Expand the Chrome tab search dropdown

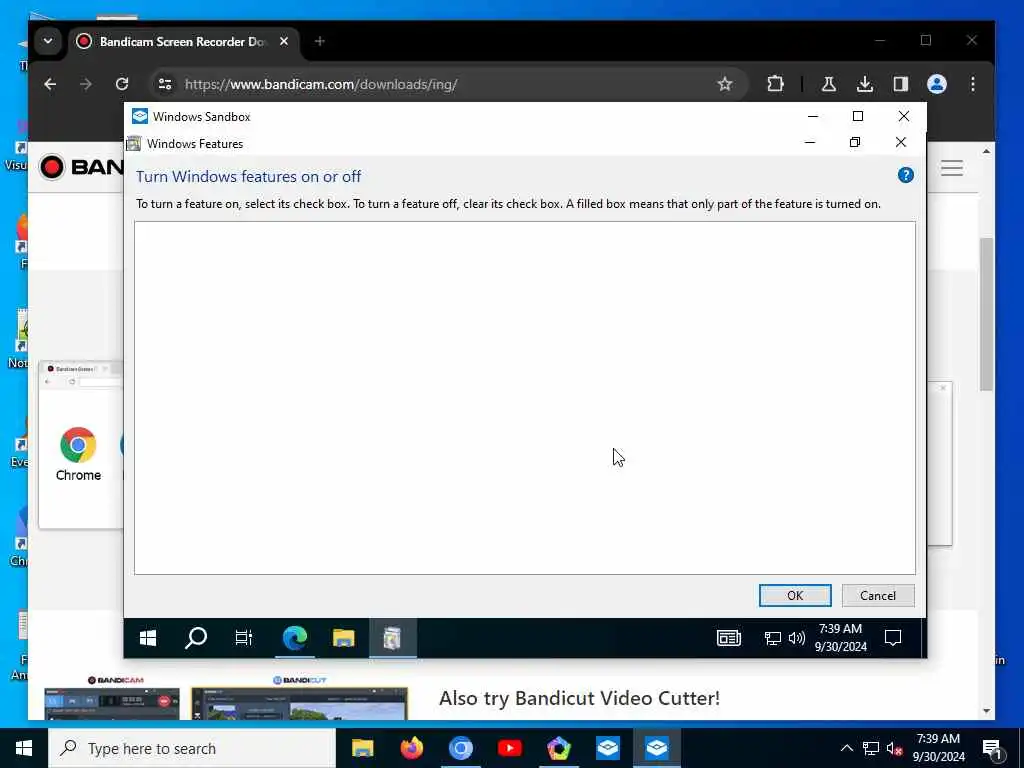(x=48, y=41)
